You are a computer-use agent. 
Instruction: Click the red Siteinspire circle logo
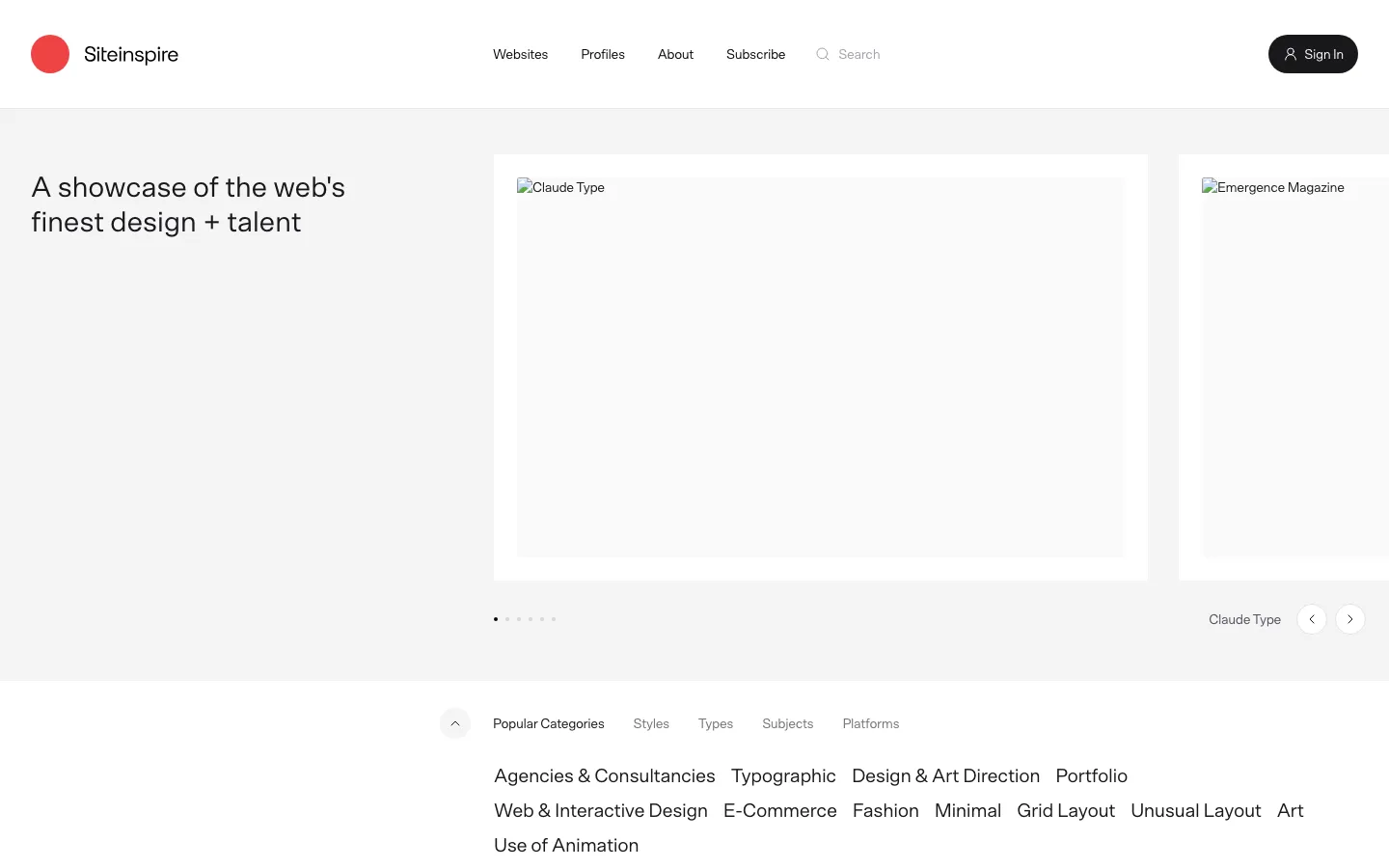50,54
